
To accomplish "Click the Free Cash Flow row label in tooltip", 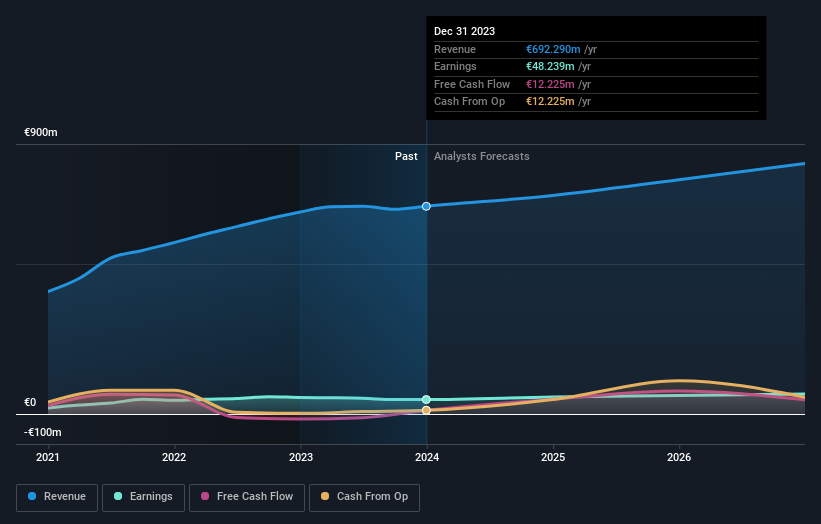I will [x=472, y=84].
